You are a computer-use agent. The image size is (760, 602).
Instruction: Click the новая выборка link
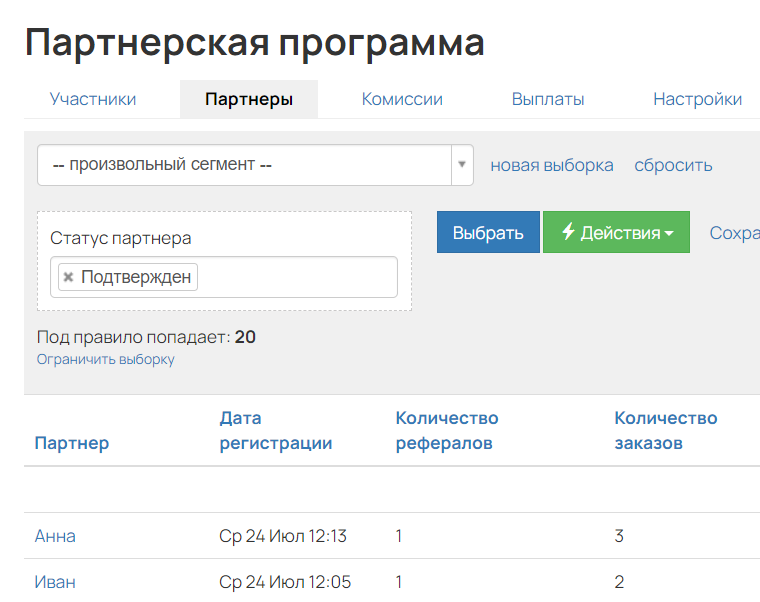[x=552, y=165]
